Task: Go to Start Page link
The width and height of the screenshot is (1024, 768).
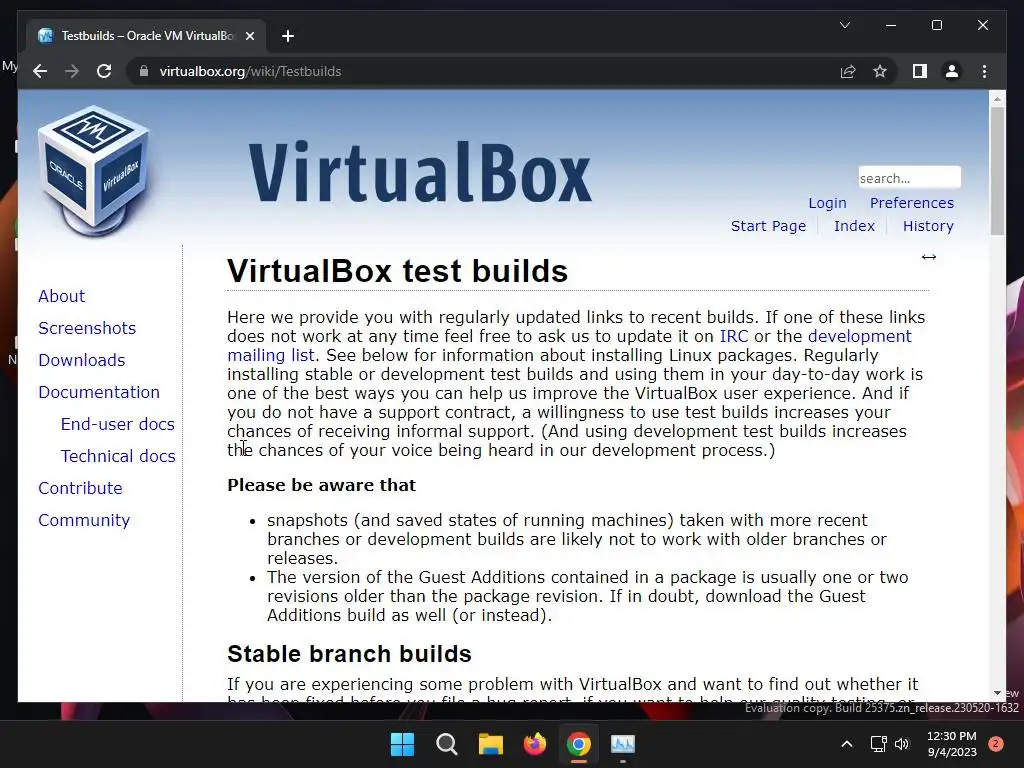Action: point(768,226)
